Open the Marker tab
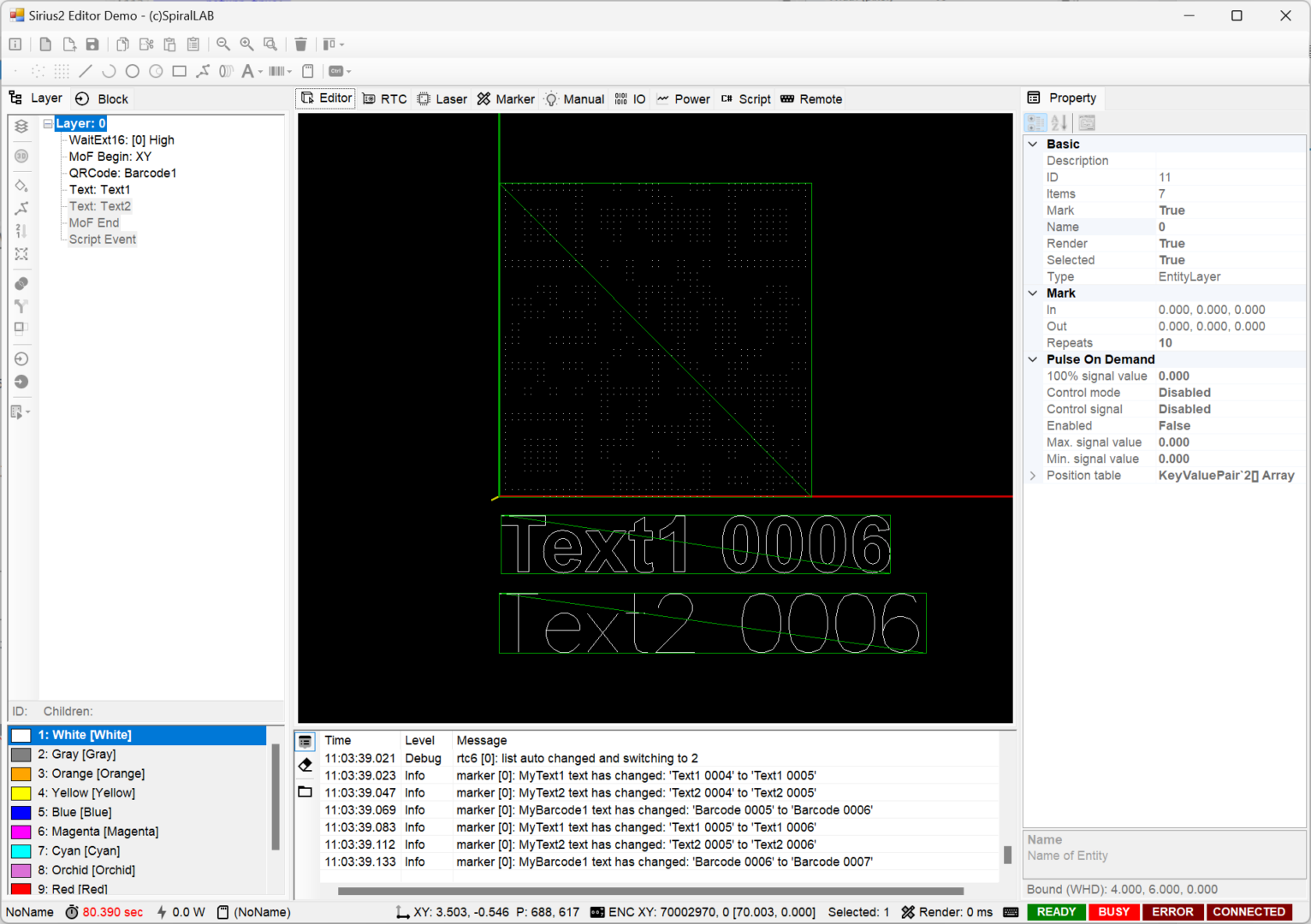 tap(506, 99)
